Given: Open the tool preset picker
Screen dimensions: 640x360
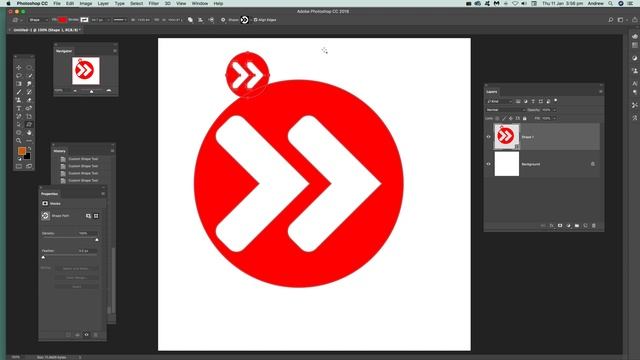Looking at the screenshot, I should 17,20.
